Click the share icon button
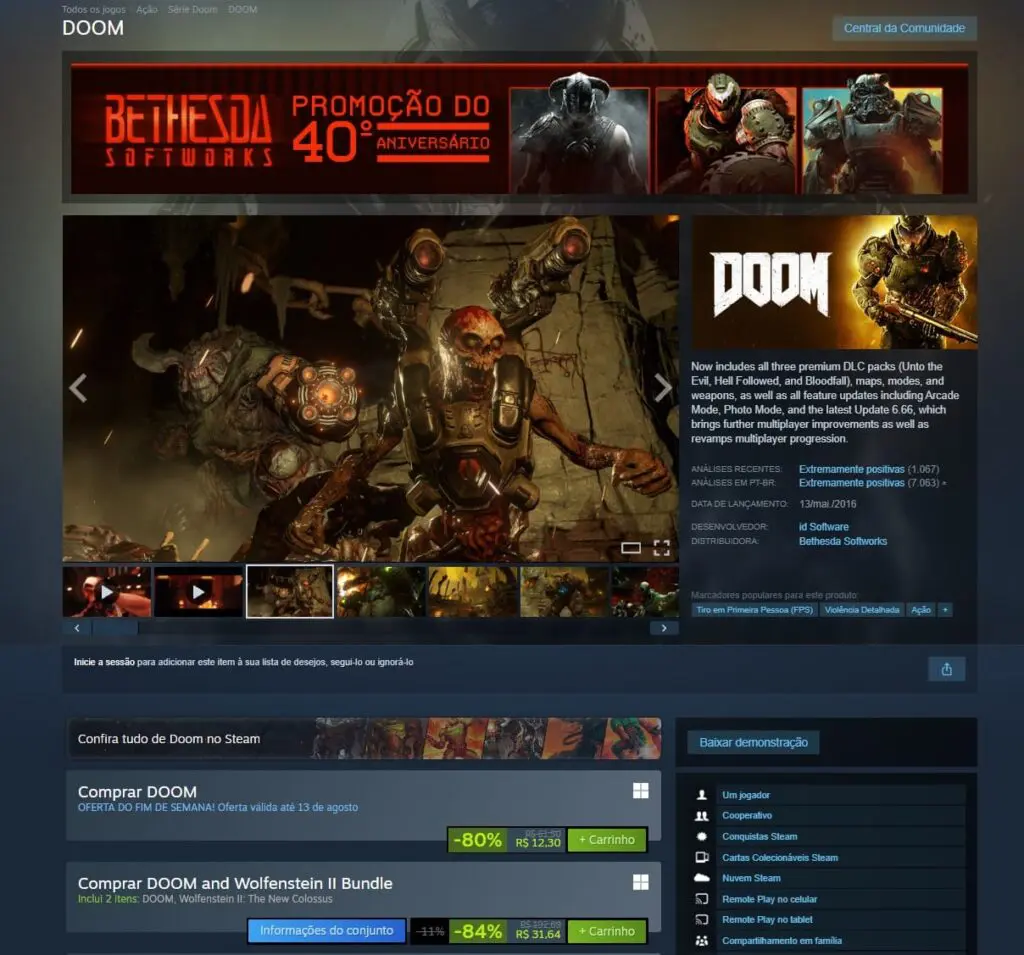This screenshot has height=955, width=1024. coord(946,669)
